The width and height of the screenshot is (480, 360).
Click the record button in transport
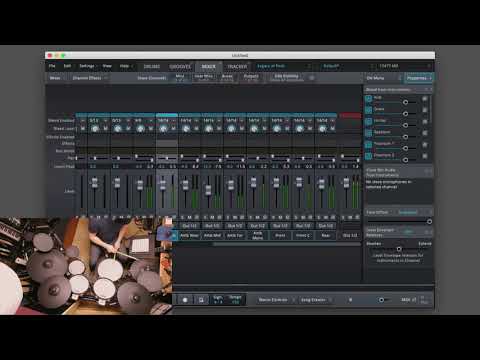coord(185,300)
